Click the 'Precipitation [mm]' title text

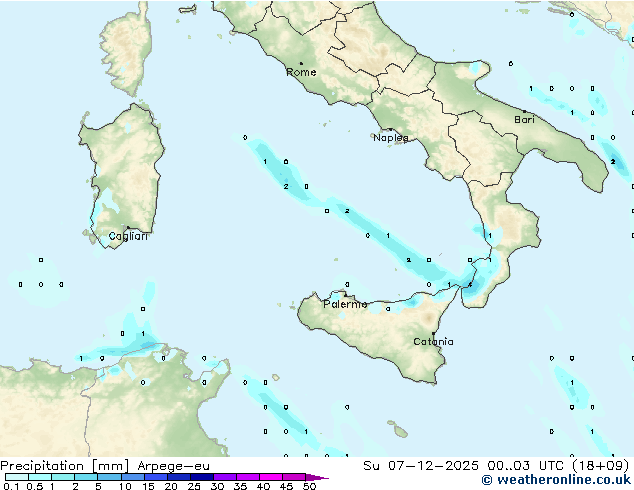(x=65, y=466)
